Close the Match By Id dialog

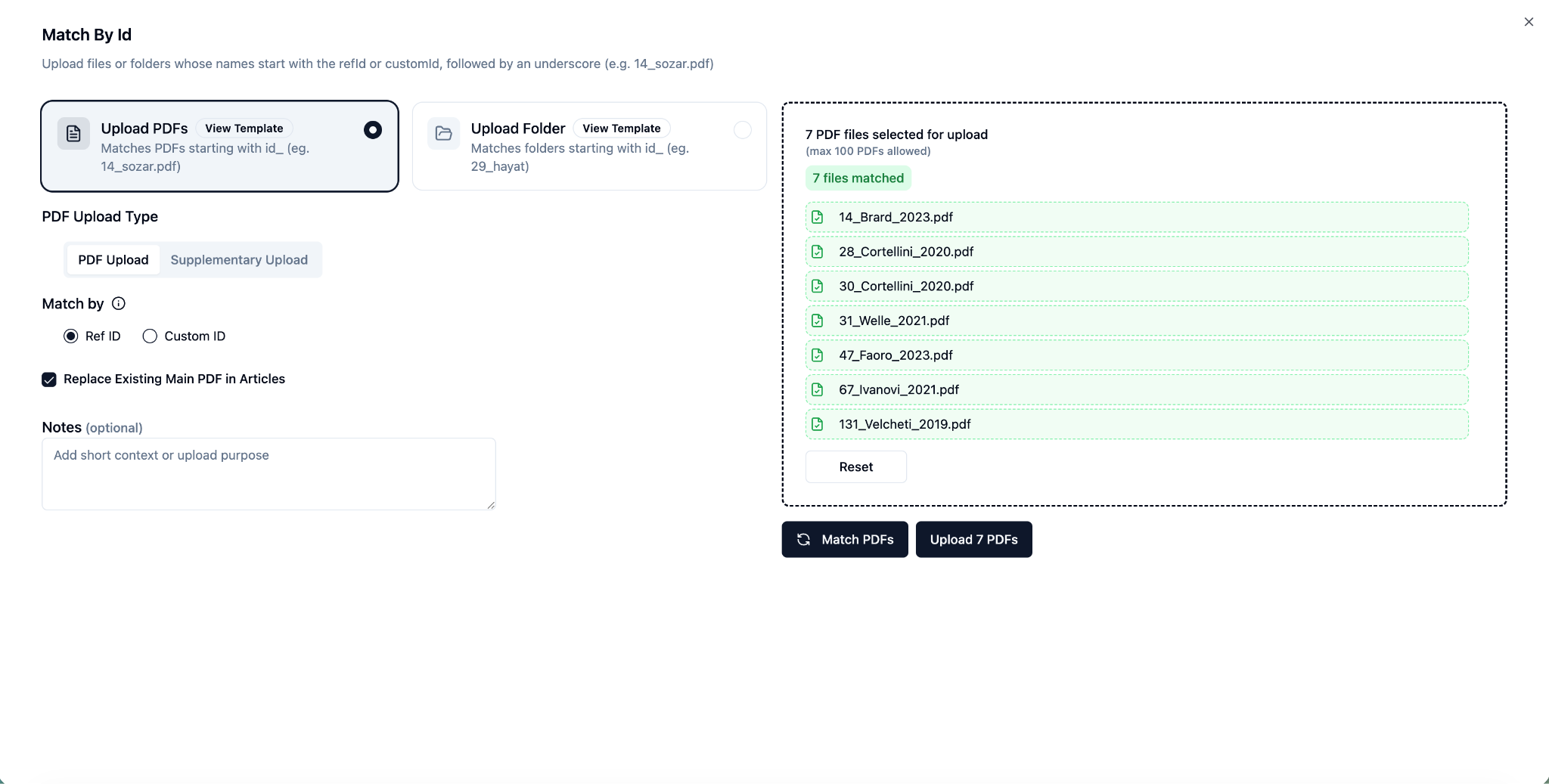point(1529,22)
